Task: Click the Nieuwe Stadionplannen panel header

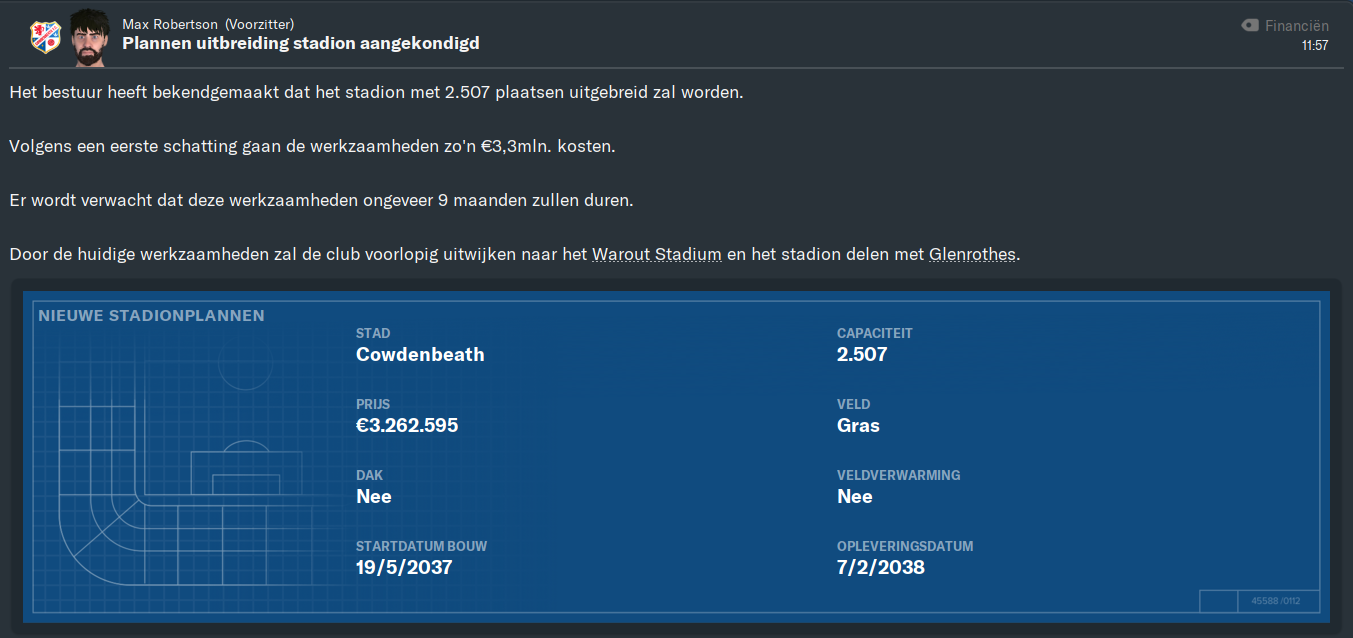Action: coord(151,316)
